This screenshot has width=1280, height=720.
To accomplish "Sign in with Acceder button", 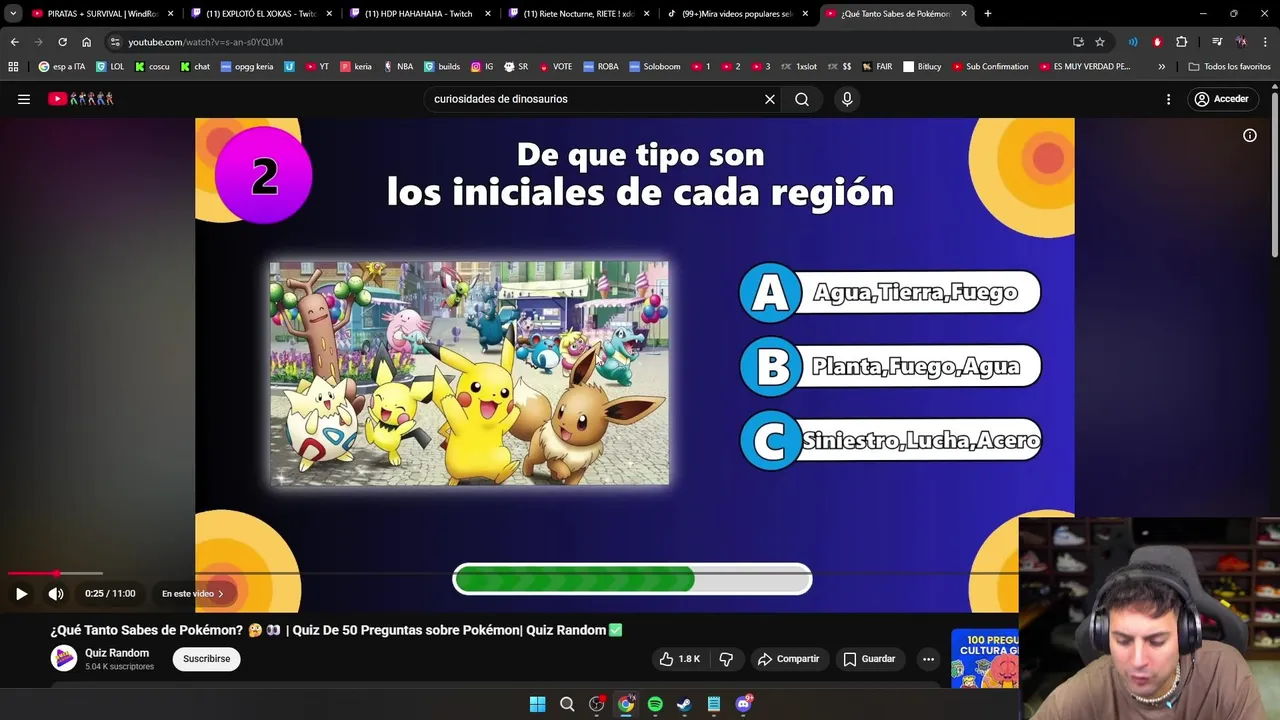I will 1222,99.
